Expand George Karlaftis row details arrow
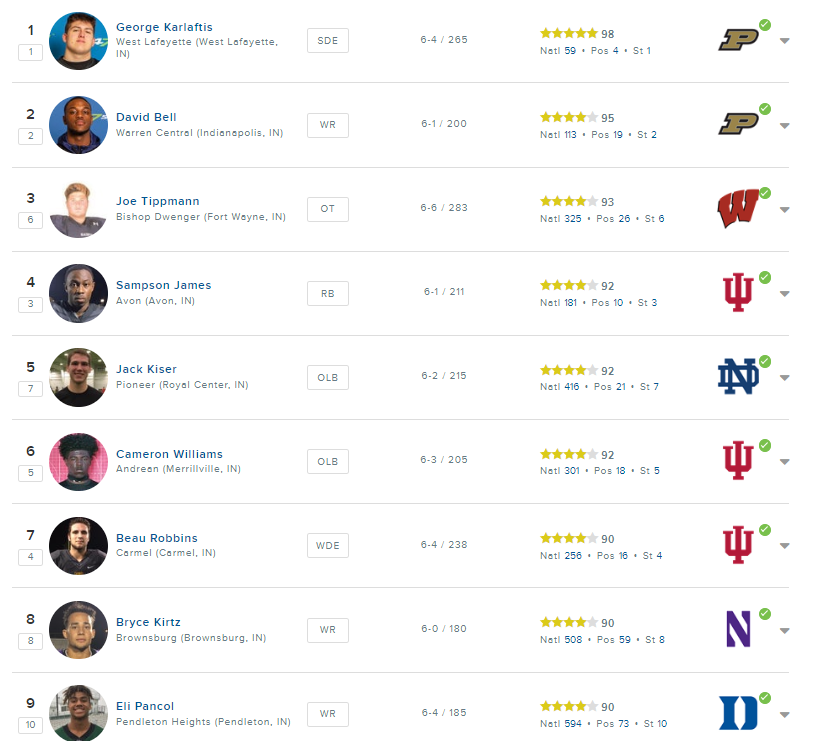Viewport: 825px width, 741px height. point(784,41)
